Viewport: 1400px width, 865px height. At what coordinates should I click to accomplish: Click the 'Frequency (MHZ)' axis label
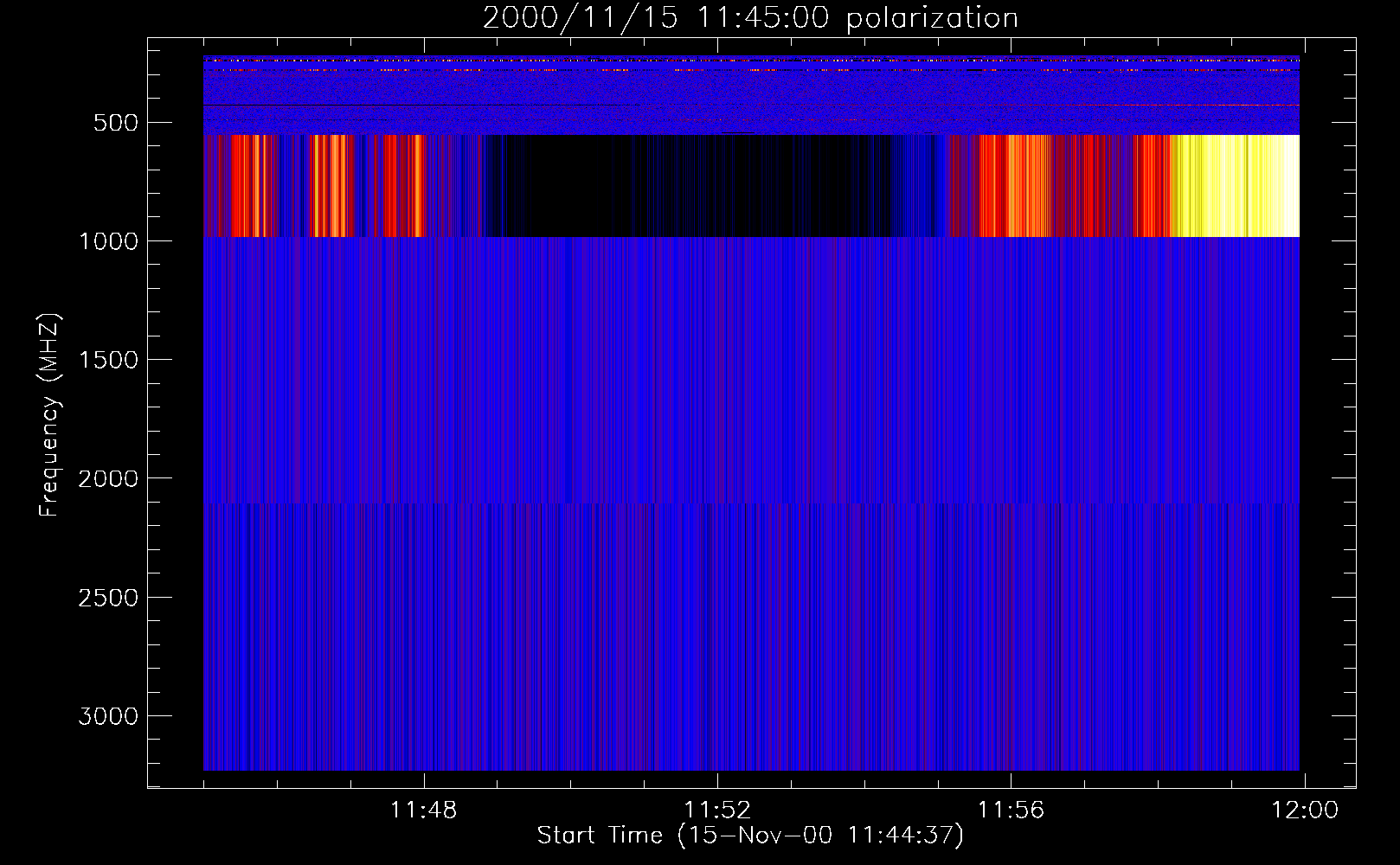50,414
